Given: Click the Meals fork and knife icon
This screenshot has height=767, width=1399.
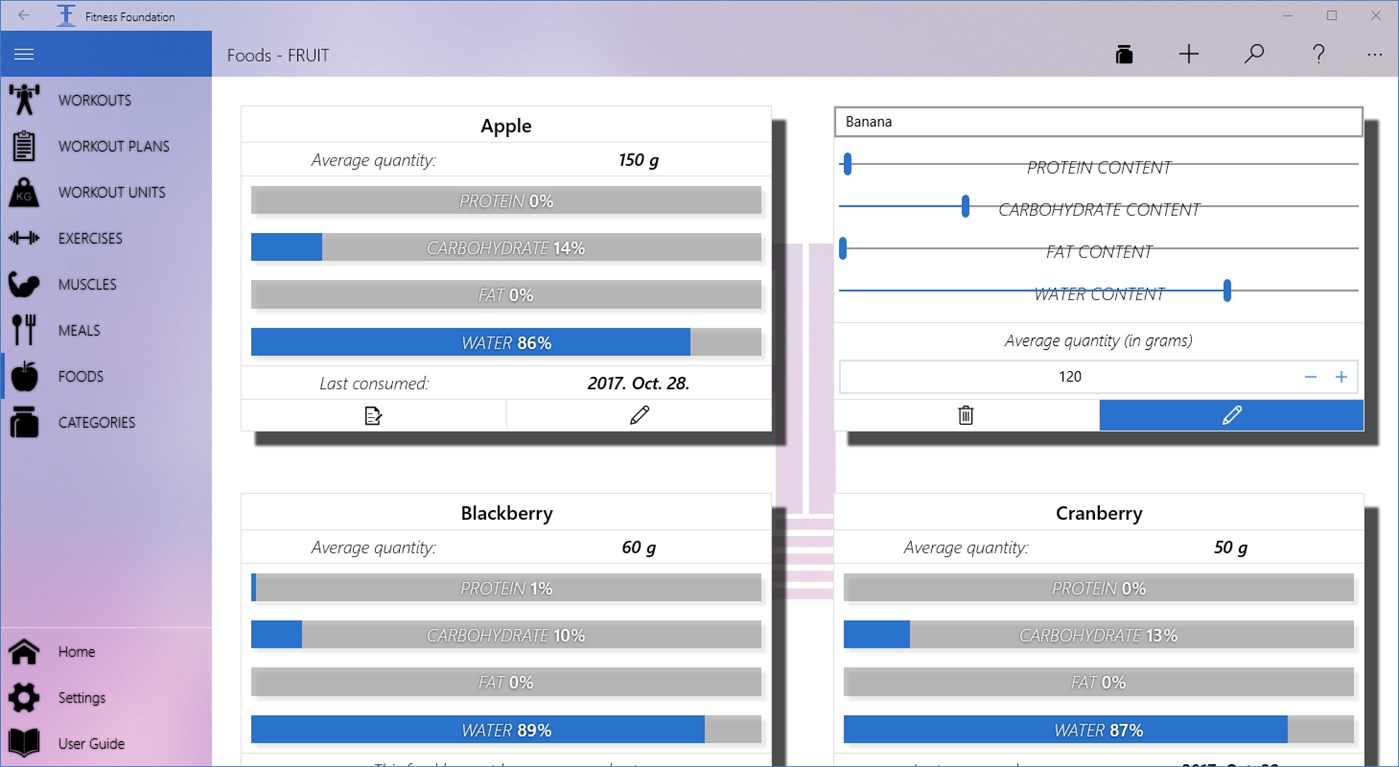Looking at the screenshot, I should click(24, 330).
